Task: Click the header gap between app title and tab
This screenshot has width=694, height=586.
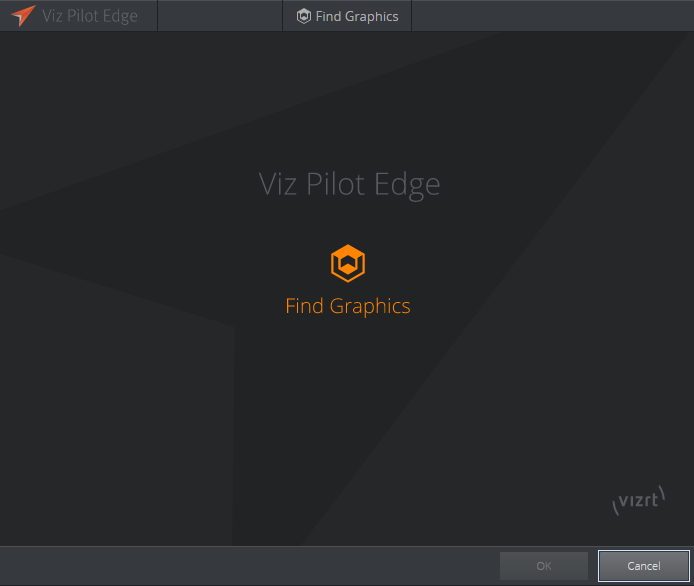Action: tap(220, 16)
